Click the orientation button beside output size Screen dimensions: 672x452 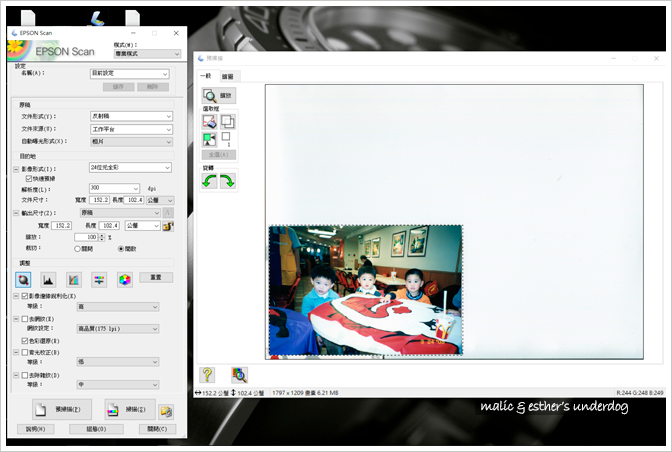pos(168,213)
